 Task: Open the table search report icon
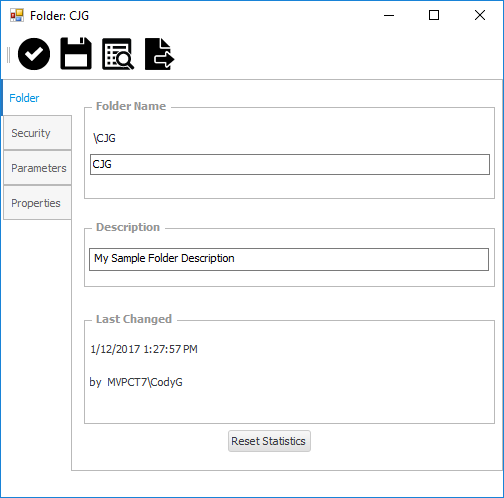point(118,54)
